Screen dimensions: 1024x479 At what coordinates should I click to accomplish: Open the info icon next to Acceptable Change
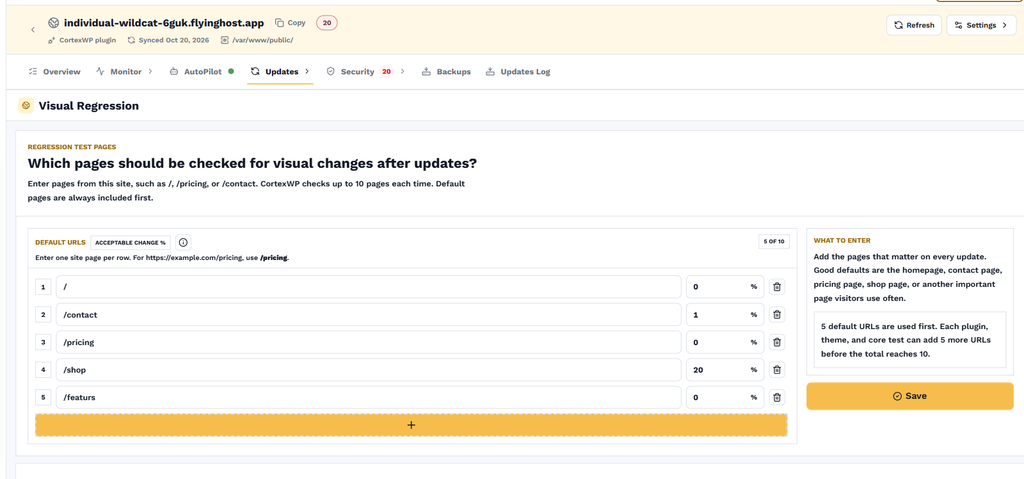[x=184, y=242]
